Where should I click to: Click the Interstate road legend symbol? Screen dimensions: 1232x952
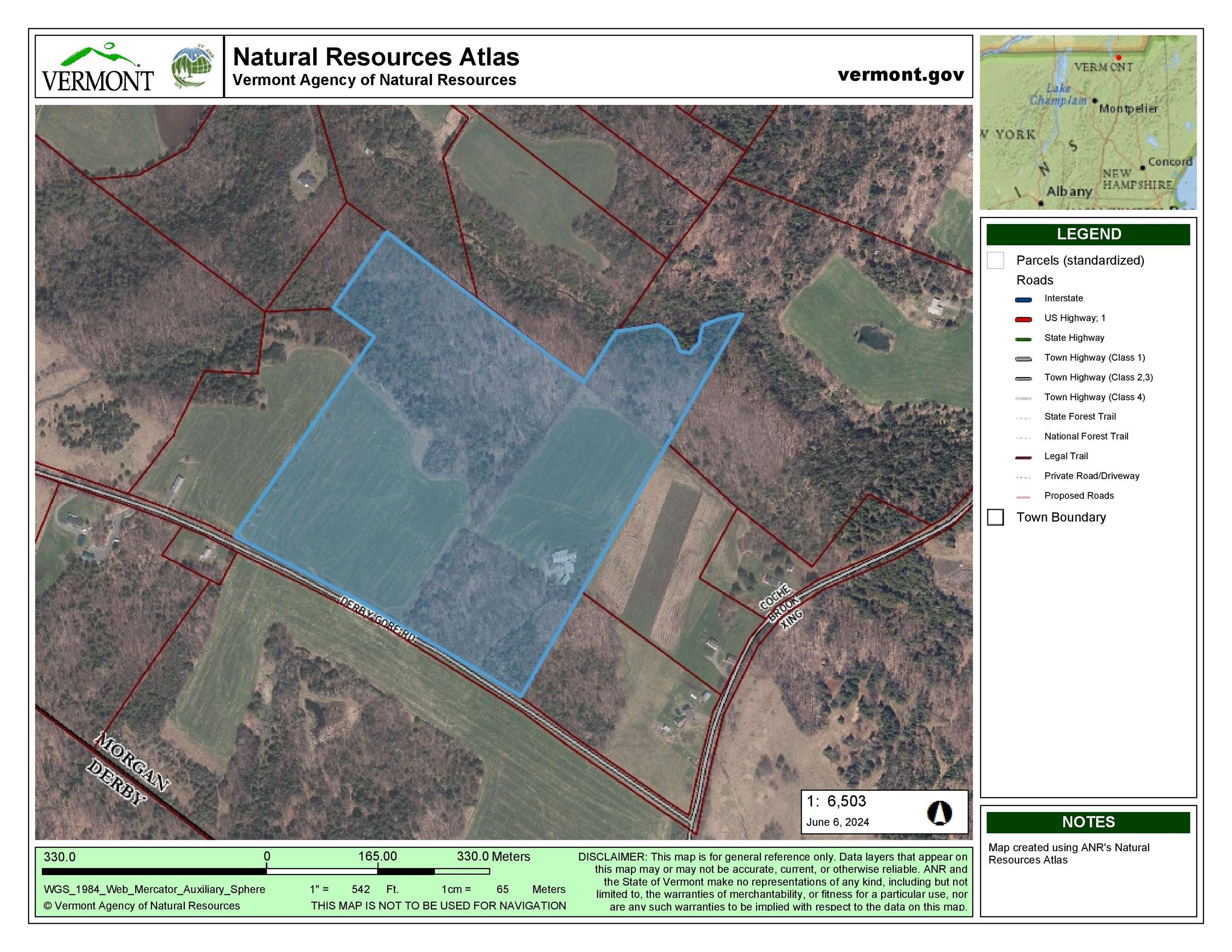[1023, 300]
